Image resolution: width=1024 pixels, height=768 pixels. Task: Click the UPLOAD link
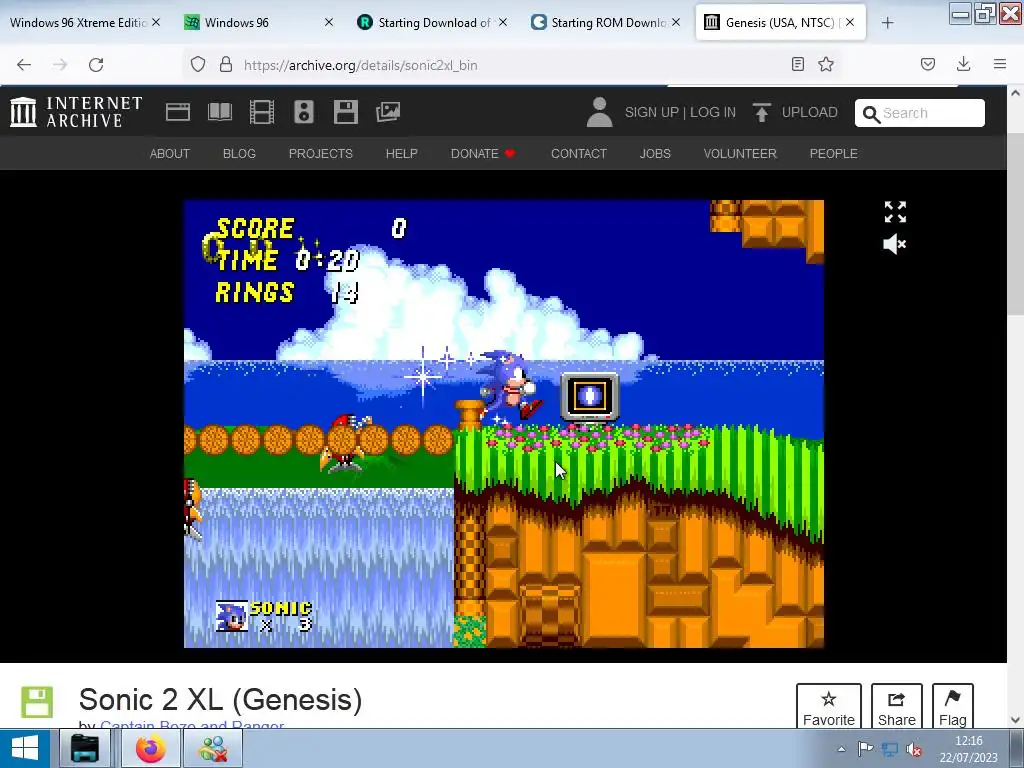[809, 112]
